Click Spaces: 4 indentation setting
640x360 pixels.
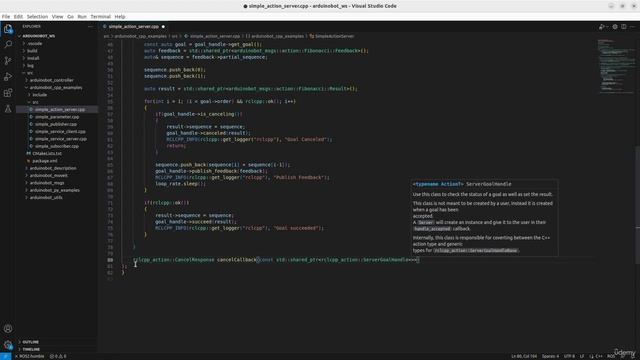[550, 356]
